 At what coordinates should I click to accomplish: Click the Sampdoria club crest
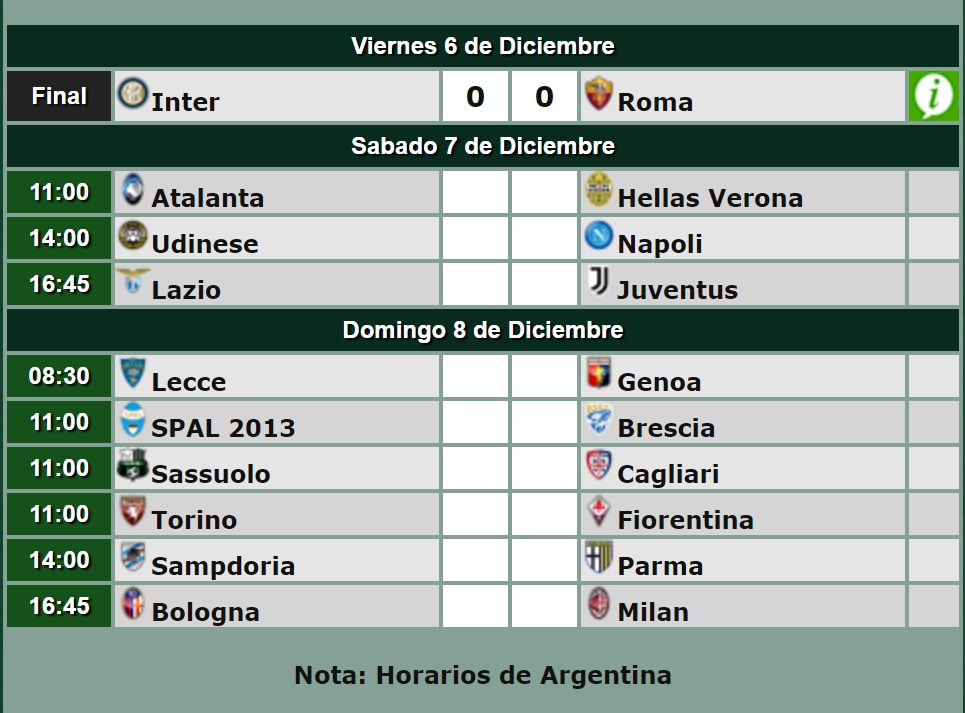pos(132,558)
